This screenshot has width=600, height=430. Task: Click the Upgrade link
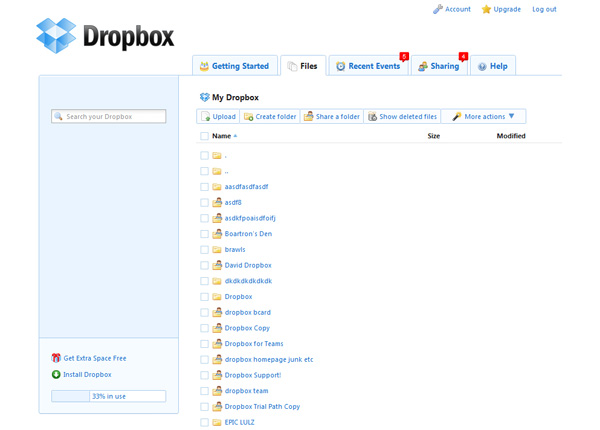tap(507, 9)
